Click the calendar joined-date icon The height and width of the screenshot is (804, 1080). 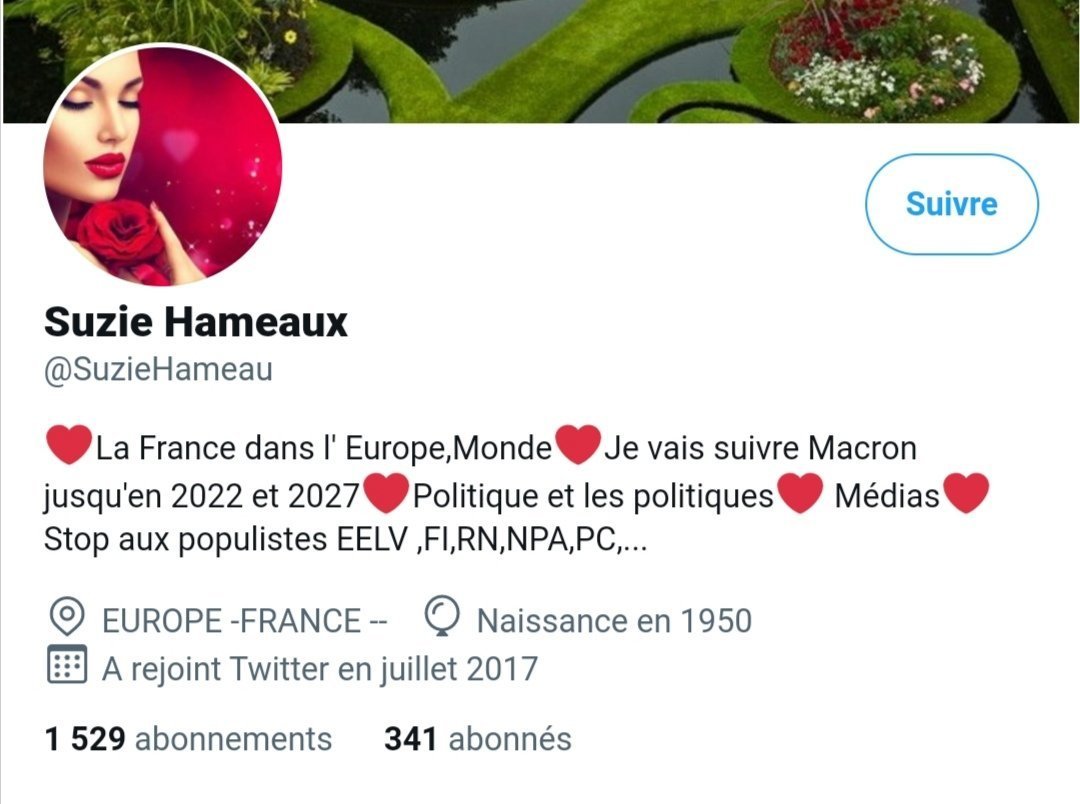pyautogui.click(x=67, y=664)
